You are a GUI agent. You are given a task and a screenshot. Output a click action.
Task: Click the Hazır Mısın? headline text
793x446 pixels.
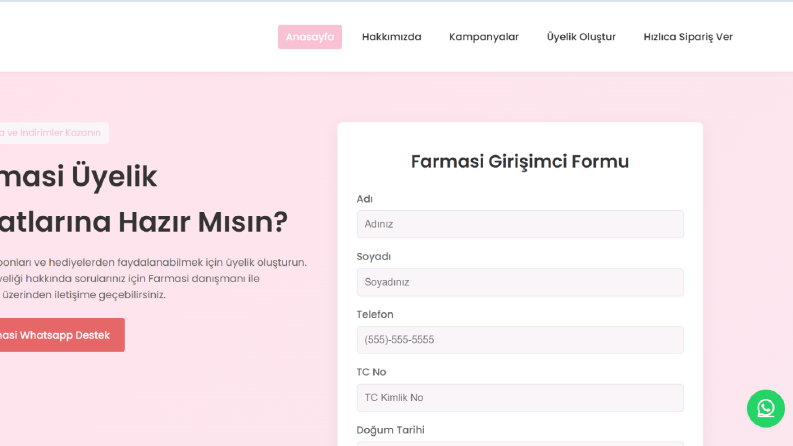[x=203, y=222]
